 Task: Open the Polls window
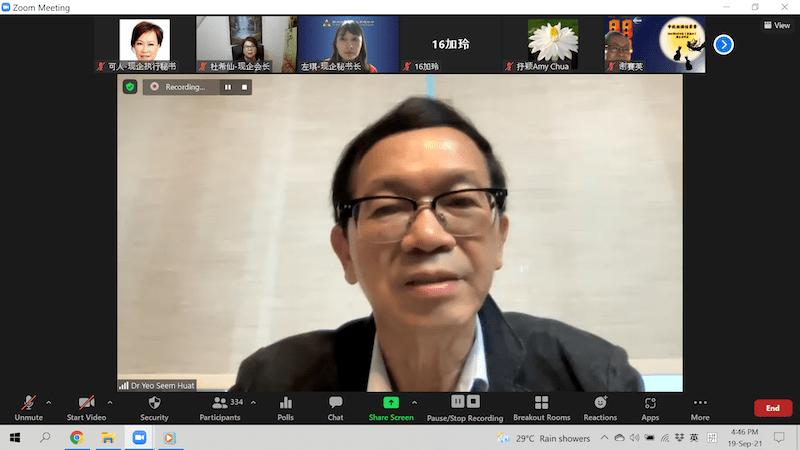285,407
